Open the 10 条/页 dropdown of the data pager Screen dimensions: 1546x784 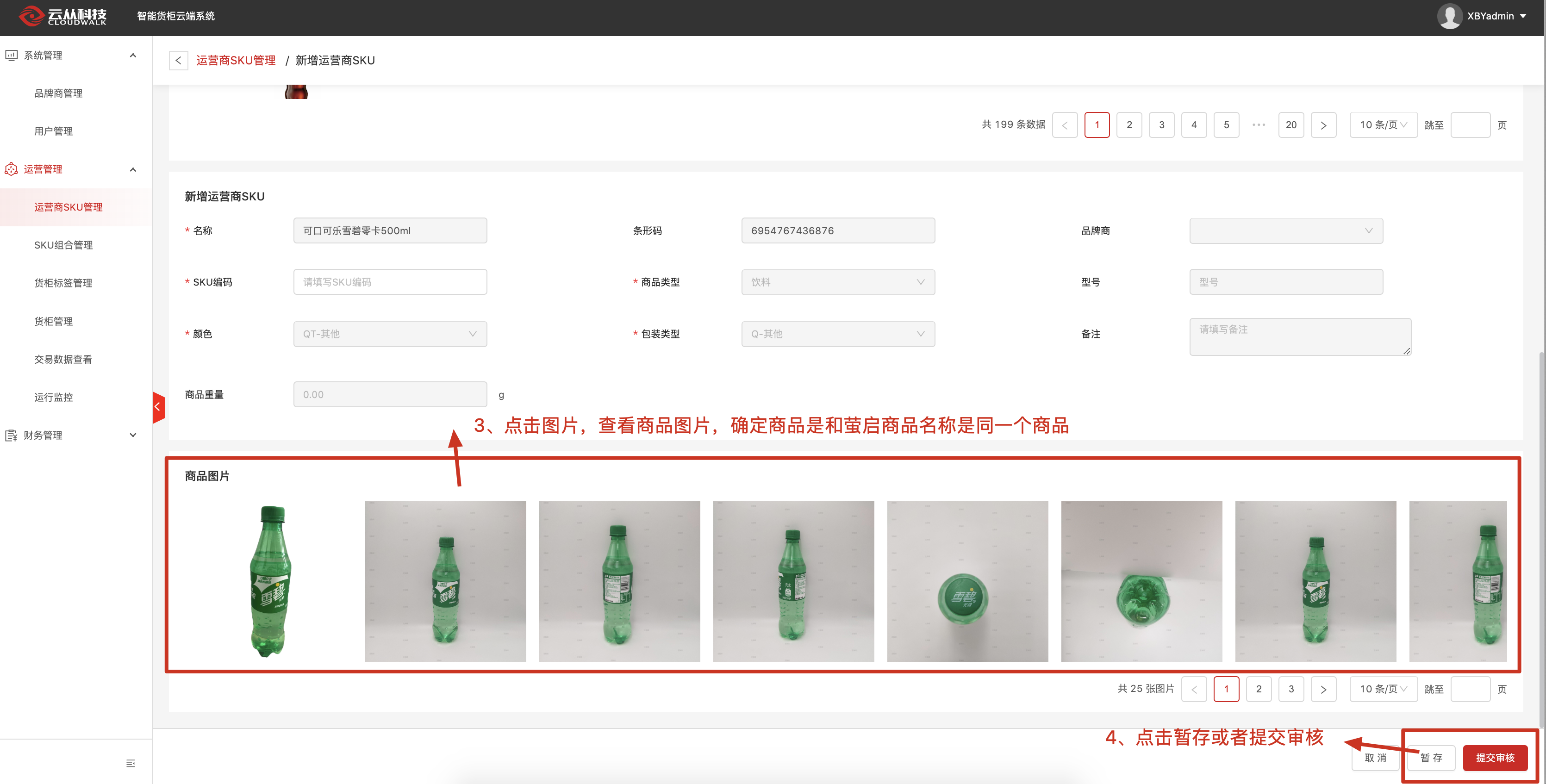(1384, 125)
